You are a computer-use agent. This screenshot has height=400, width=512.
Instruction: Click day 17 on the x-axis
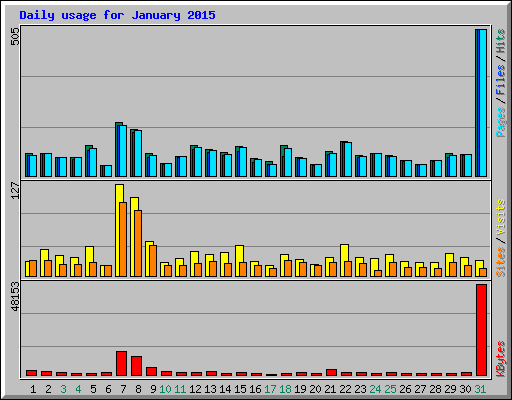click(270, 389)
